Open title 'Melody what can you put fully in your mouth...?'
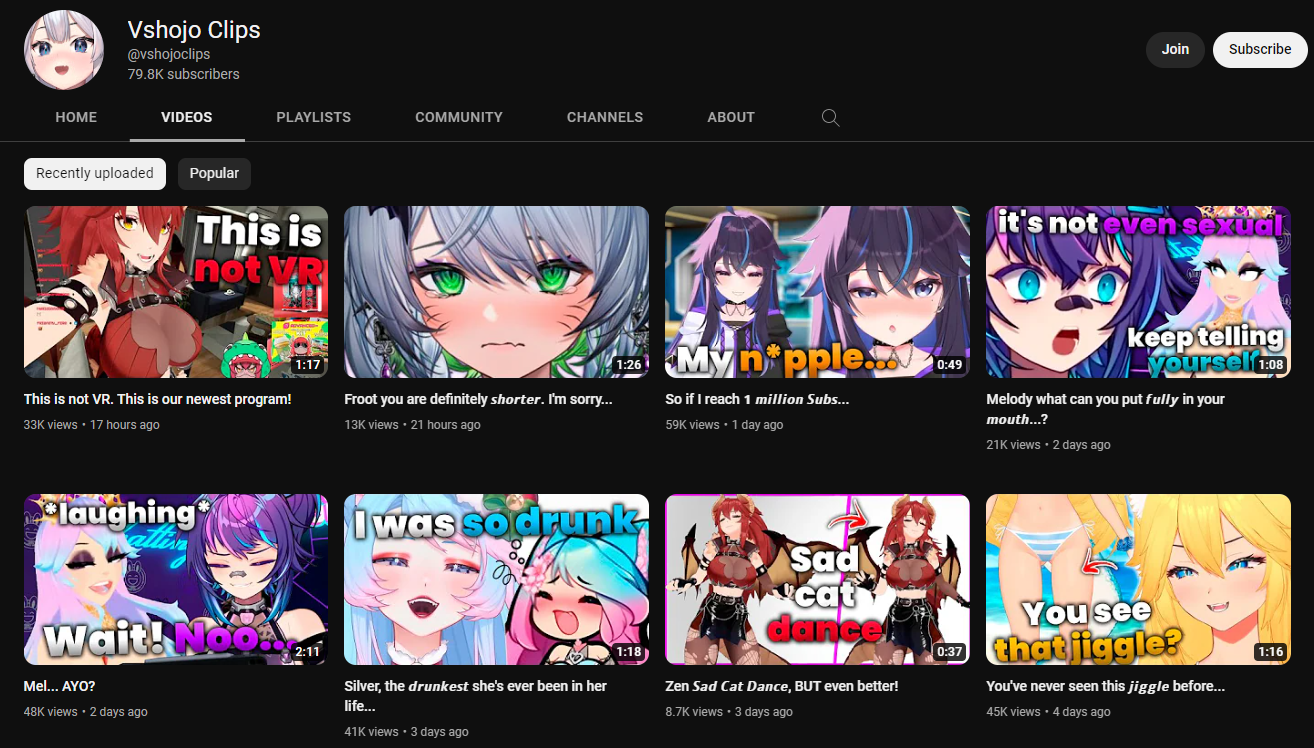 pos(1105,409)
